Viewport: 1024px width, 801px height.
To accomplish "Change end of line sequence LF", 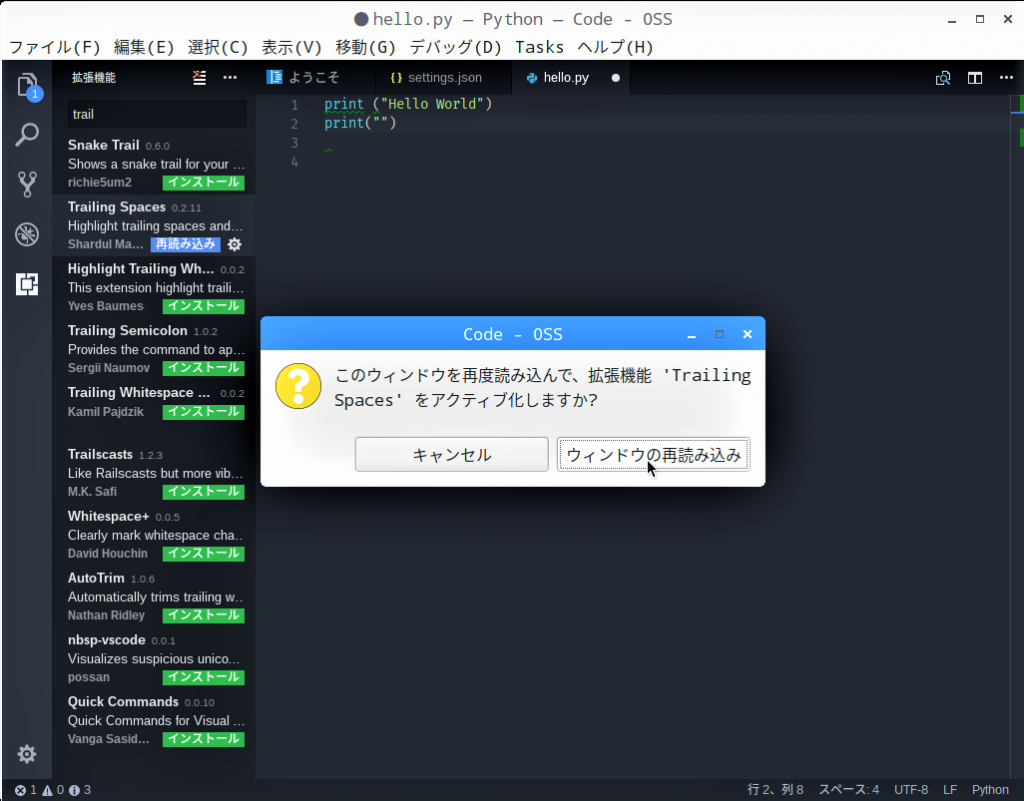I will coord(950,790).
